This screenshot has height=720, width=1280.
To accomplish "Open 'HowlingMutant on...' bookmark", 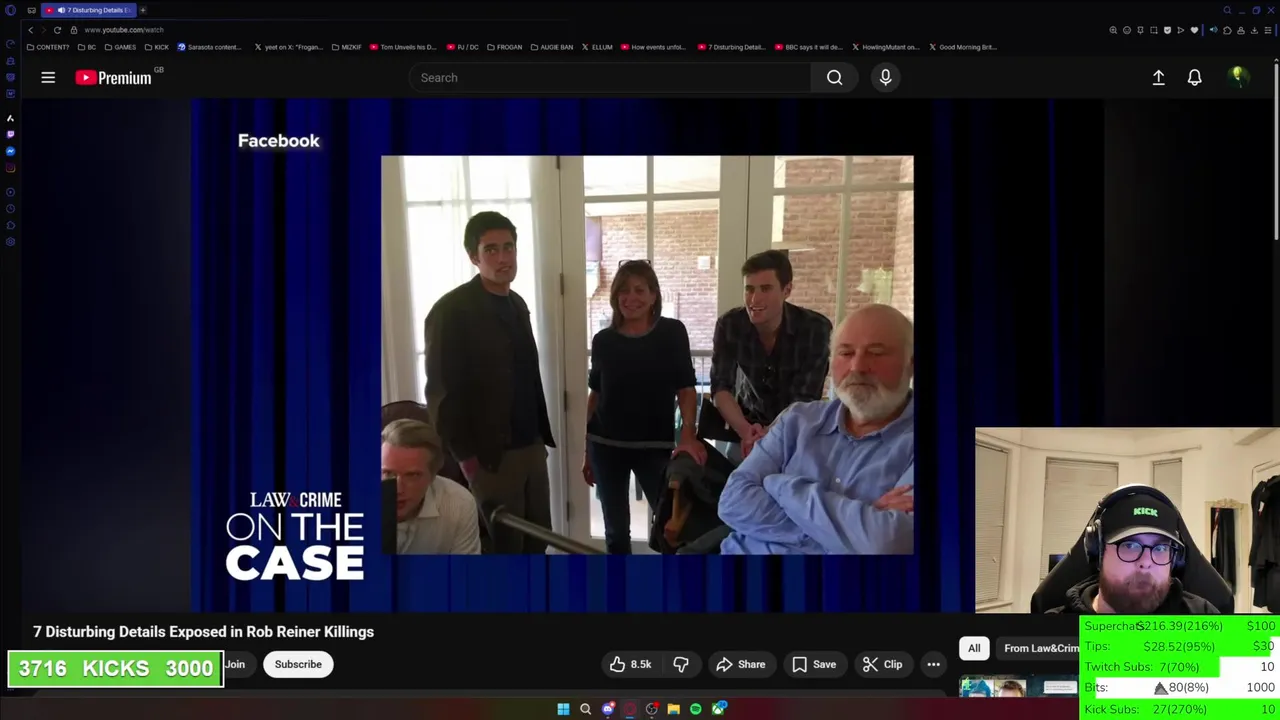I will 885,47.
